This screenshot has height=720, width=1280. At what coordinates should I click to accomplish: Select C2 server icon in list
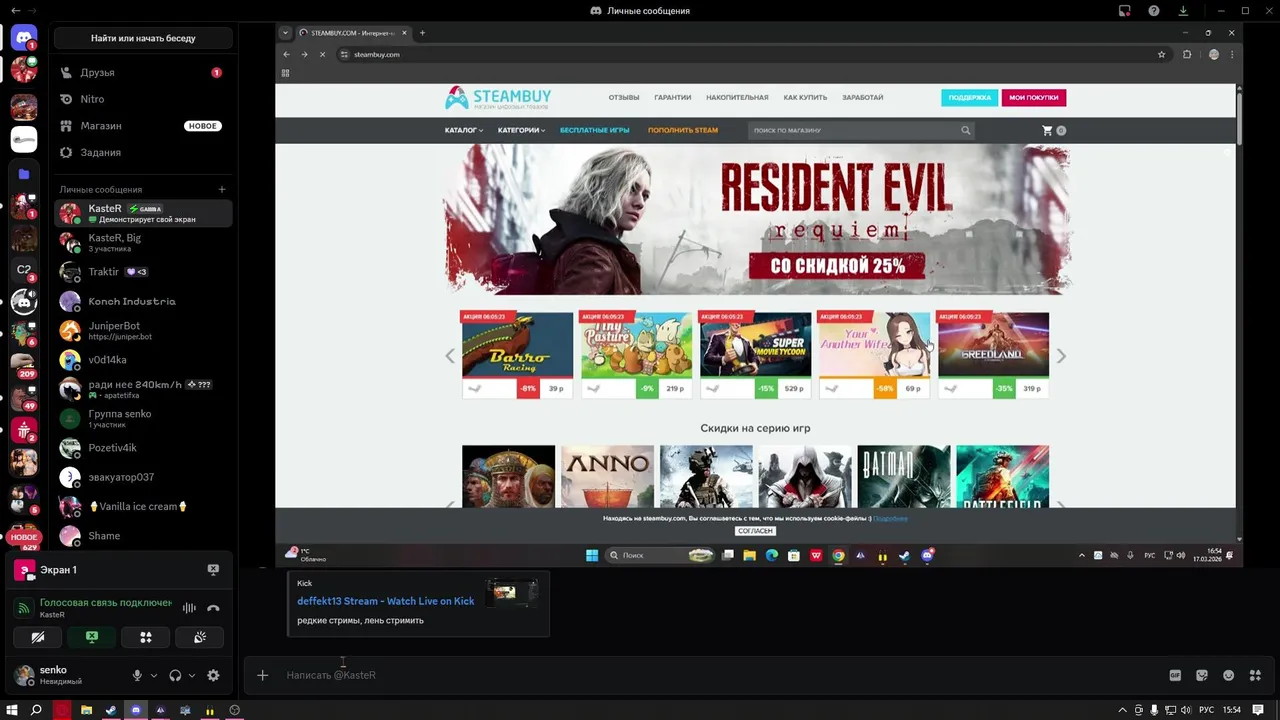24,270
